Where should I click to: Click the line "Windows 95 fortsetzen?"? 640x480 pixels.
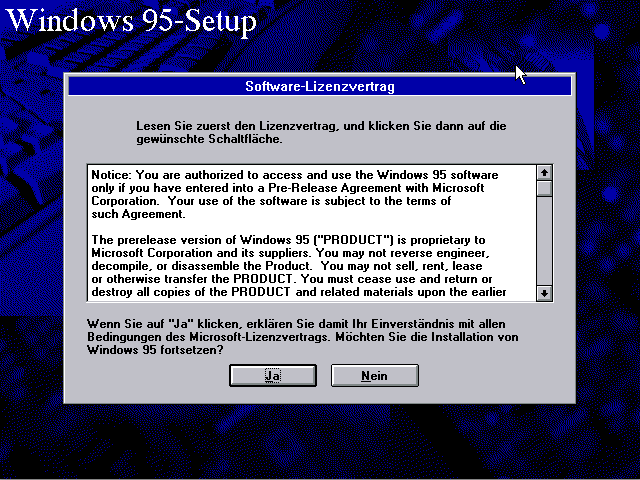click(155, 350)
